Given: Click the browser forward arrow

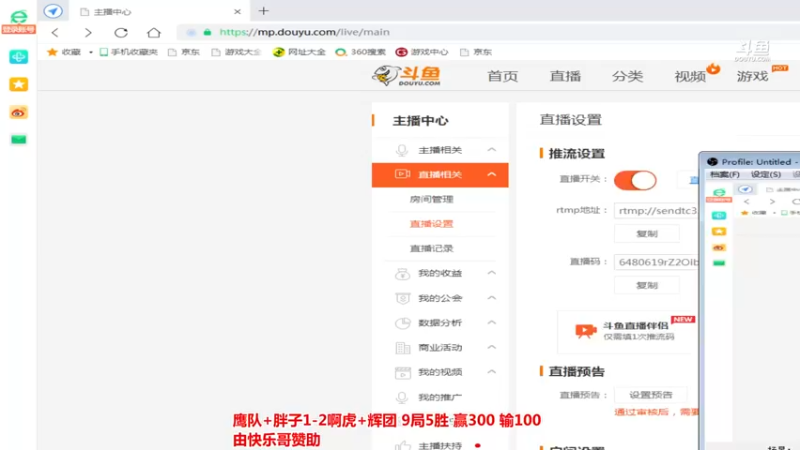Looking at the screenshot, I should (x=88, y=33).
